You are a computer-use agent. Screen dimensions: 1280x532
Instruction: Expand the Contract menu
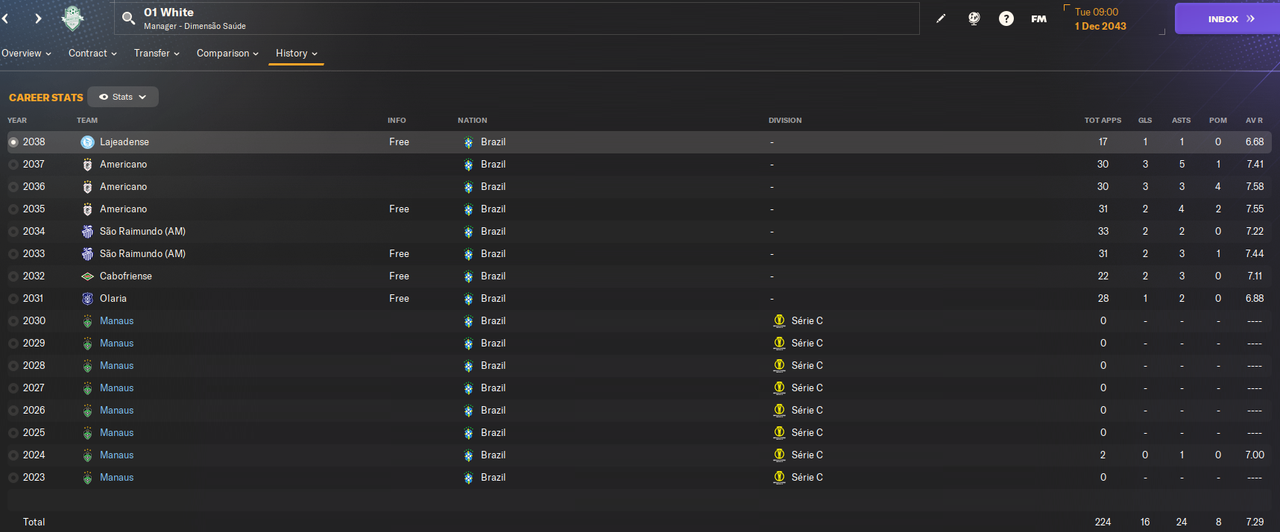pyautogui.click(x=92, y=53)
